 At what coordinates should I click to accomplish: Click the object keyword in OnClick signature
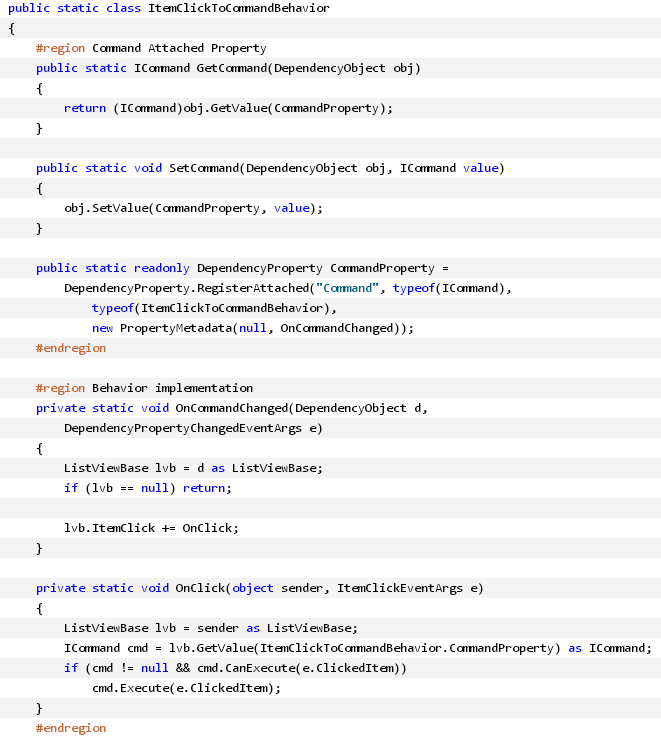tap(253, 588)
